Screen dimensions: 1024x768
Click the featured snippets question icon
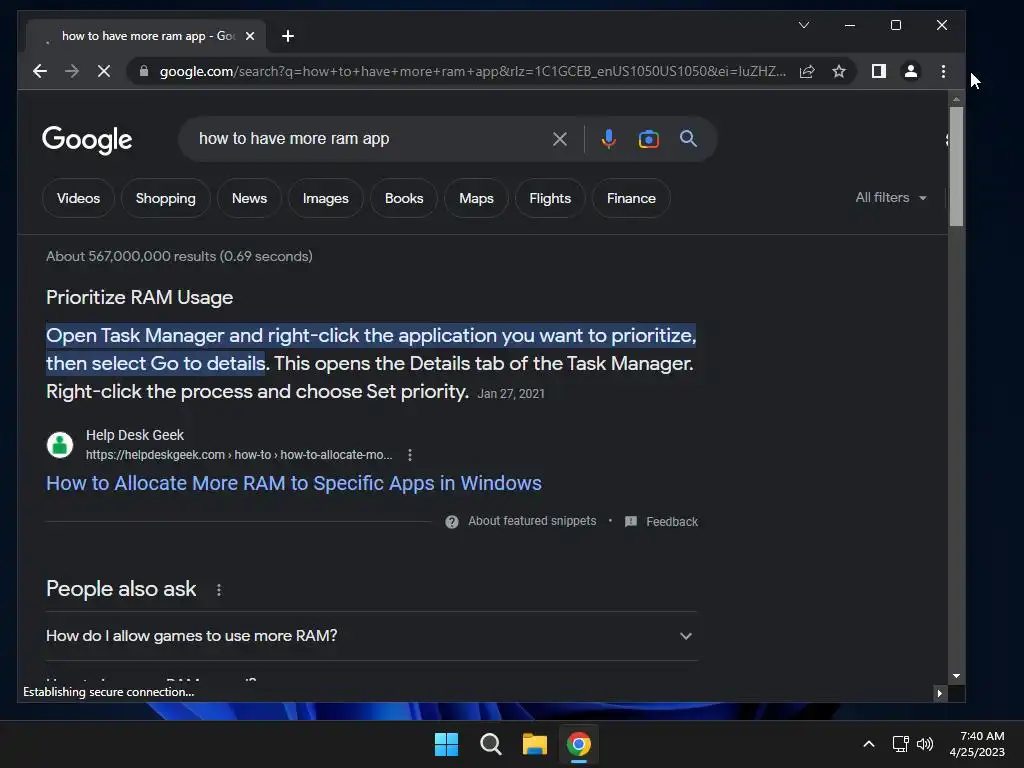pos(451,522)
